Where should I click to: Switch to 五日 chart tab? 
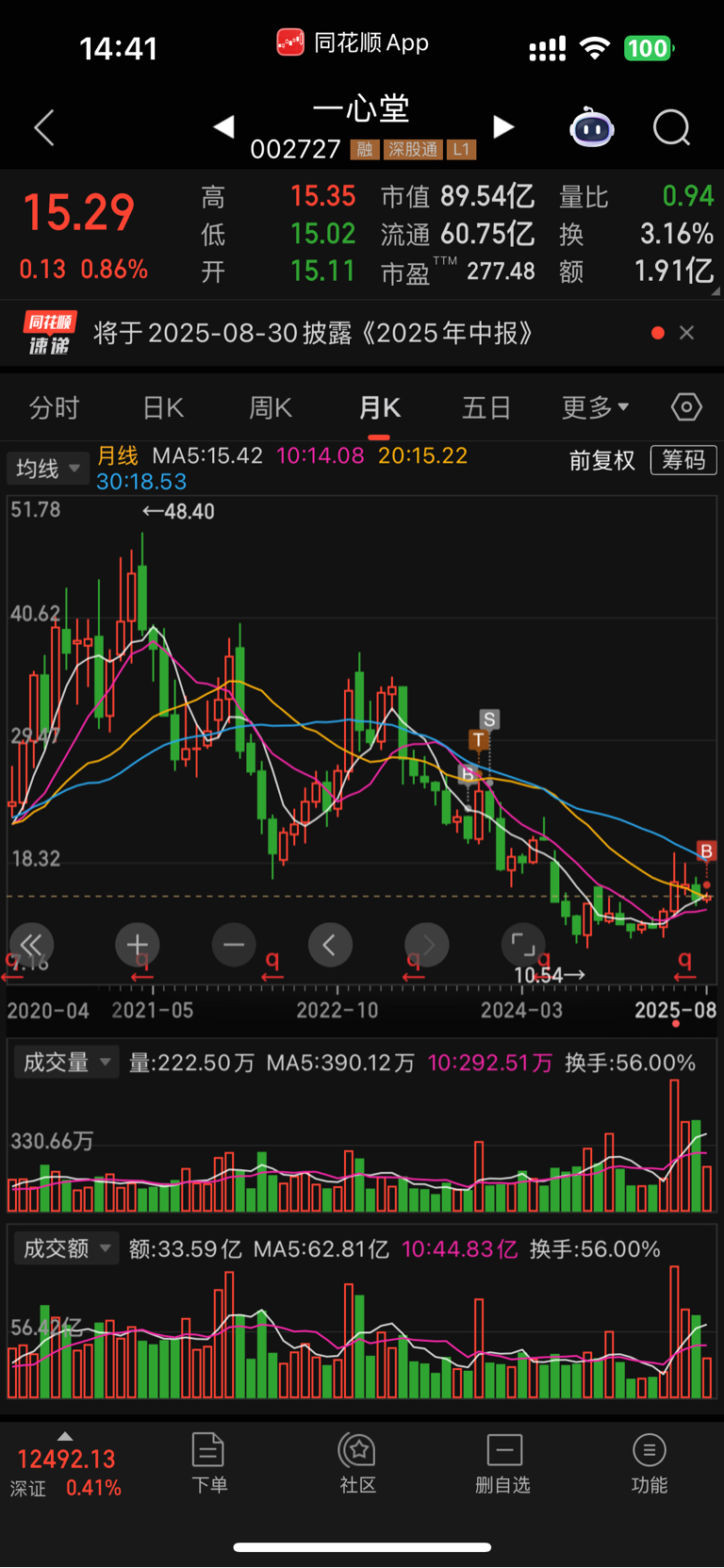tap(486, 407)
